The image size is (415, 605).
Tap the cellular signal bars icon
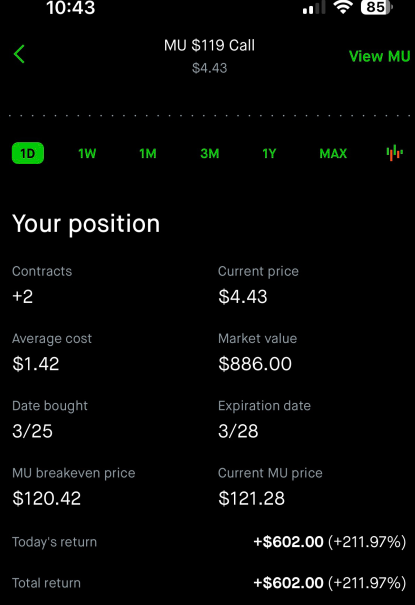[314, 8]
